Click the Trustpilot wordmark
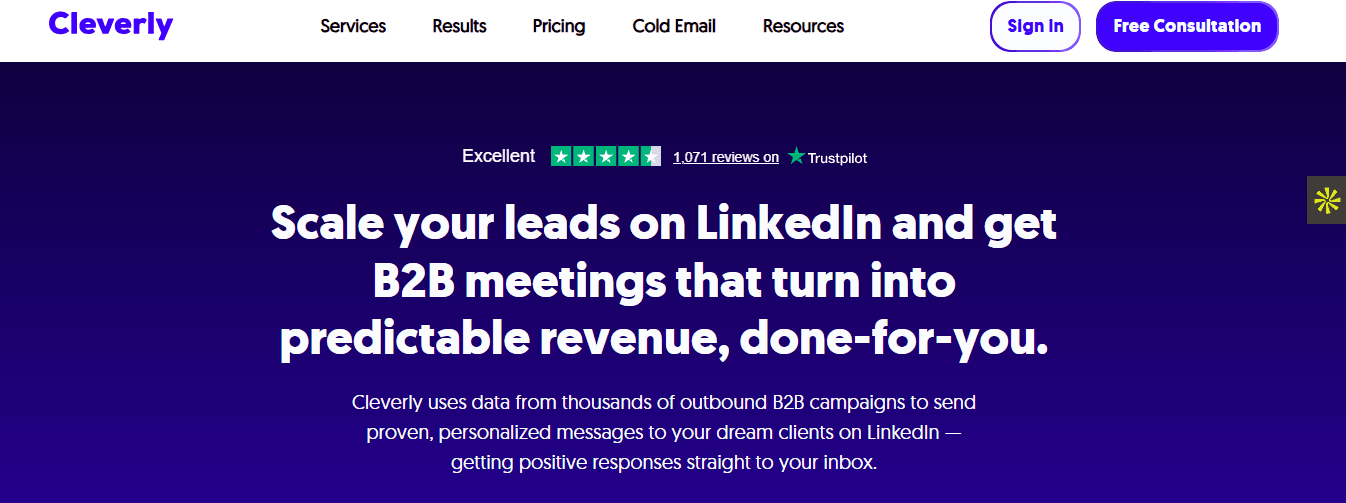 click(838, 157)
